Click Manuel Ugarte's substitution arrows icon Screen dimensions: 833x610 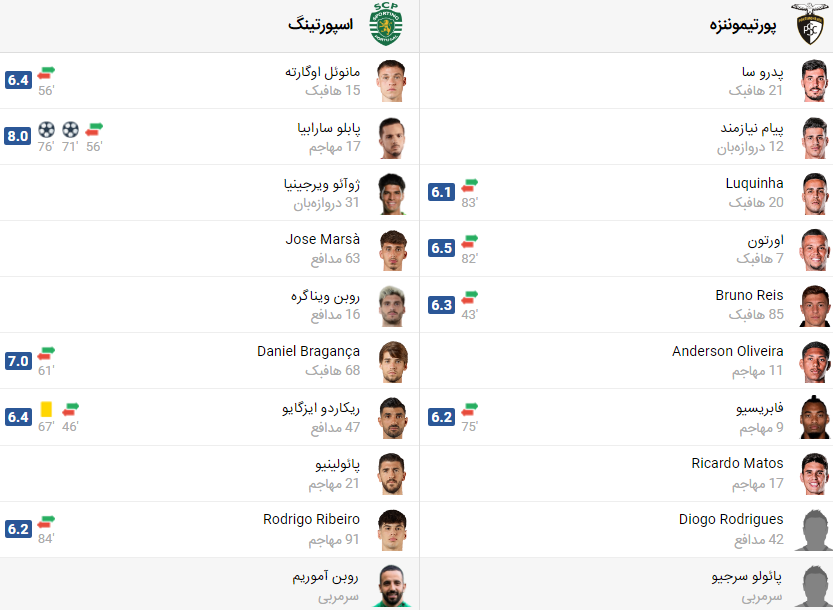pos(46,73)
